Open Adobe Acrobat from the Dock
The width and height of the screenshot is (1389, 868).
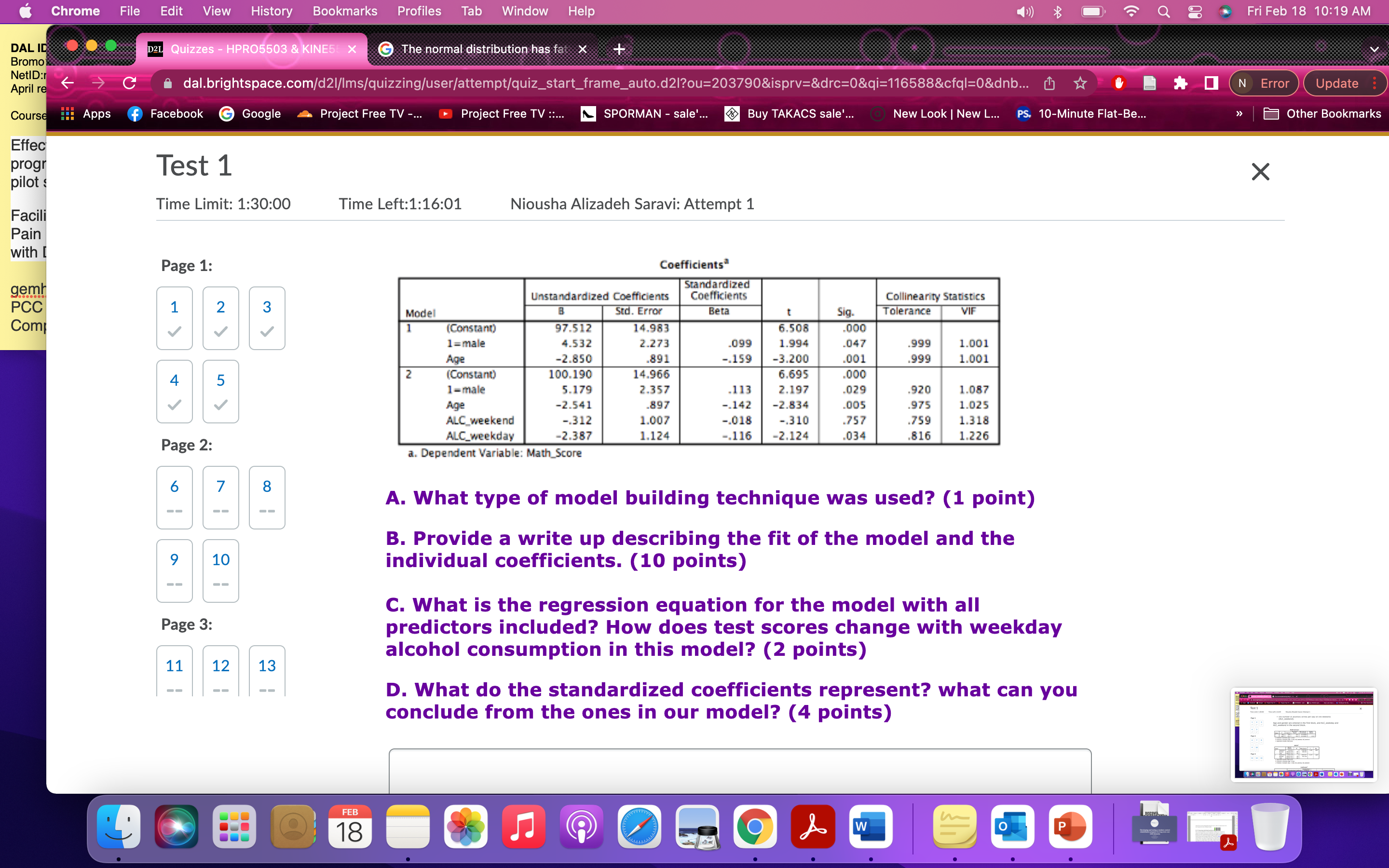[812, 827]
